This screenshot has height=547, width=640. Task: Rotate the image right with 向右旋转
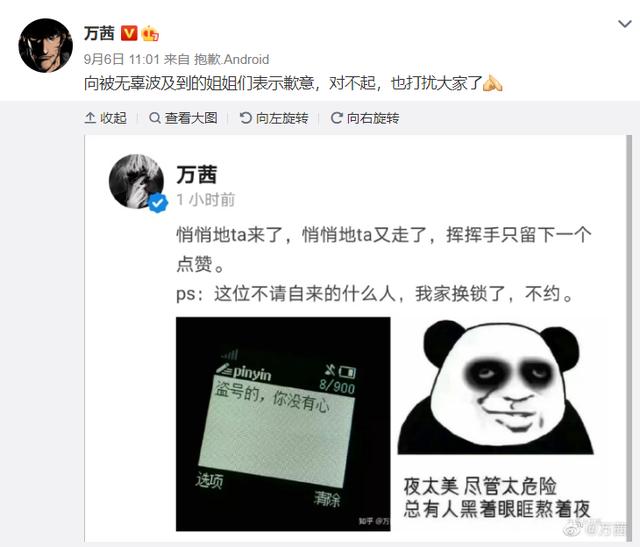pyautogui.click(x=365, y=118)
